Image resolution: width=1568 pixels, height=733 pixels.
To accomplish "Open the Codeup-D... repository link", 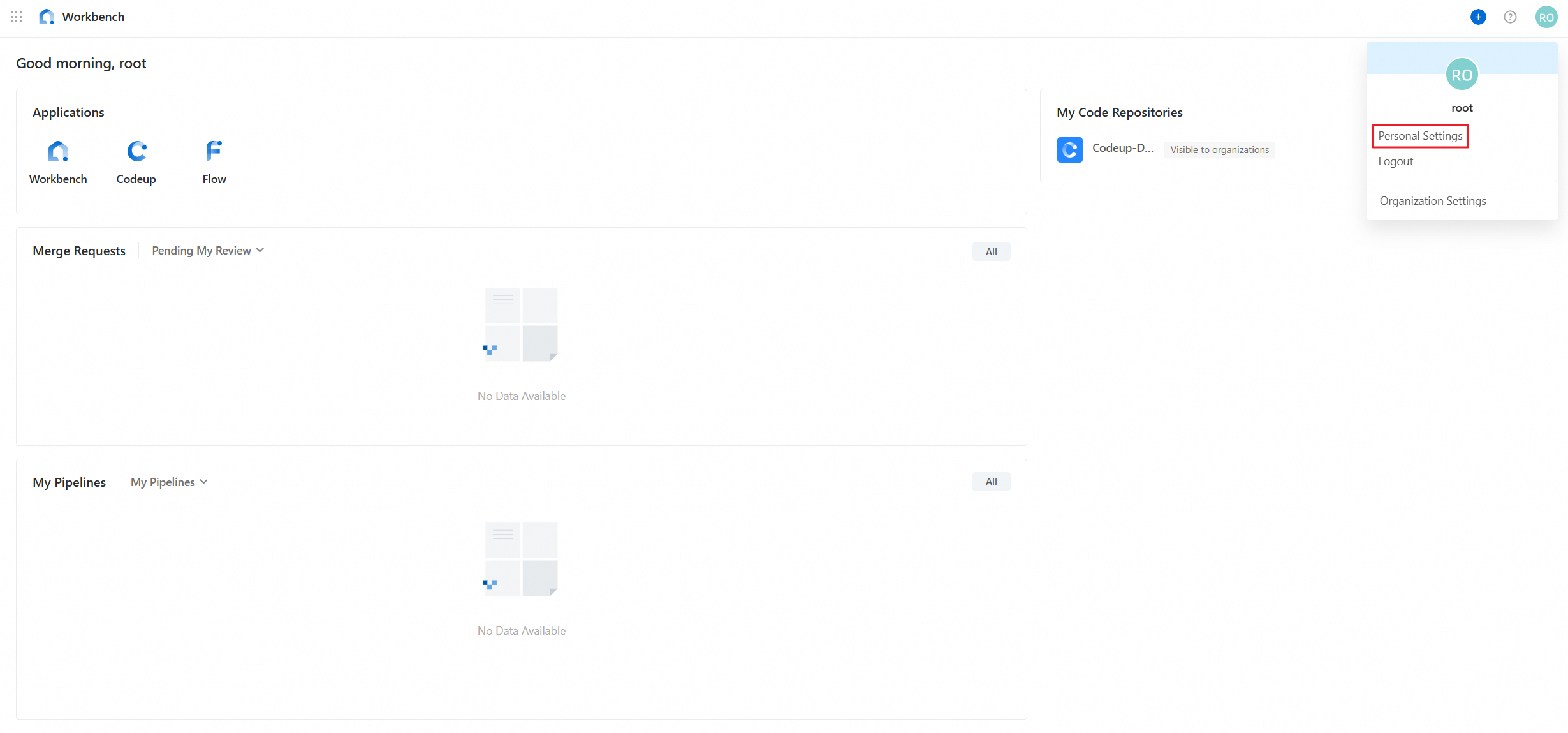I will click(1122, 148).
